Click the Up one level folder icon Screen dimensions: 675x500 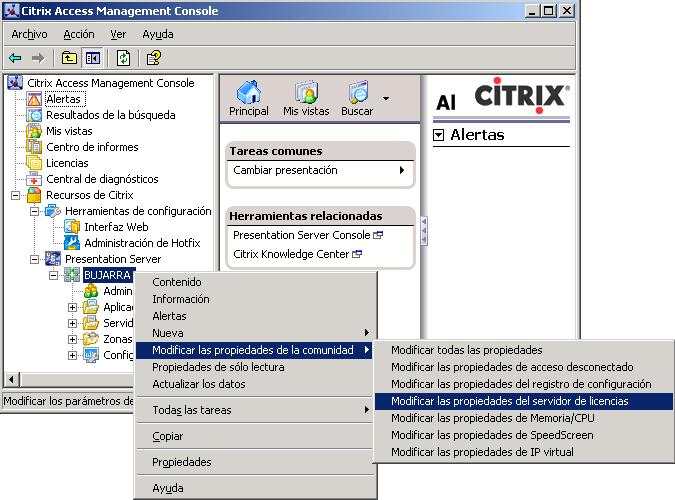click(69, 58)
